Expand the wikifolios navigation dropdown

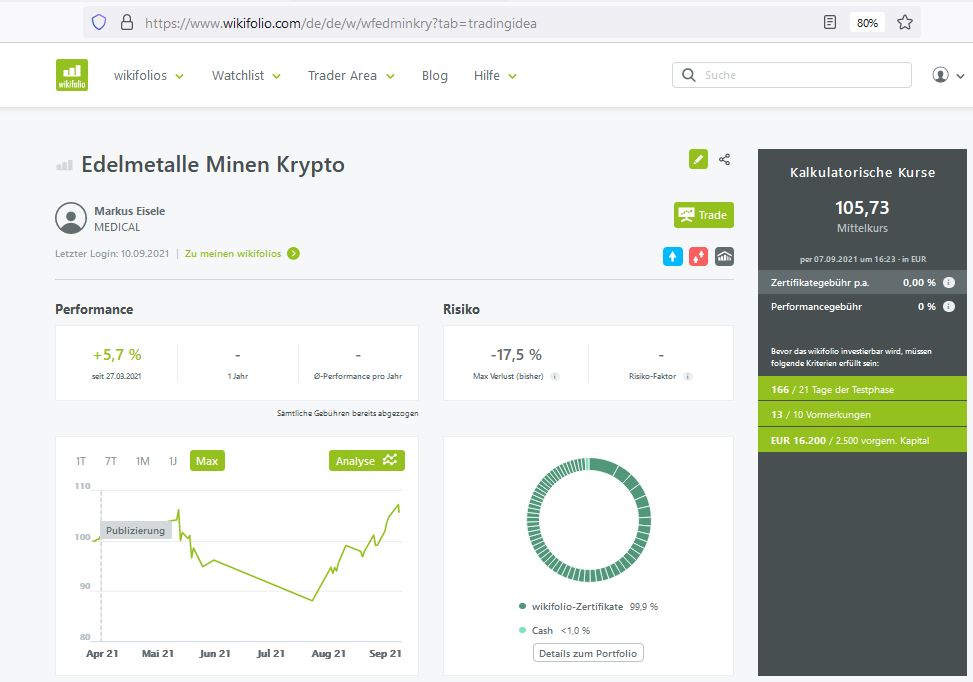(x=148, y=75)
